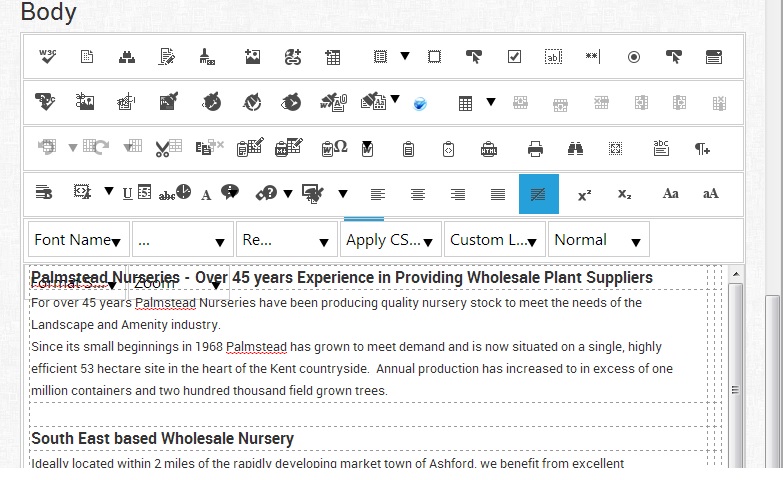Screen dimensions: 783x480
Task: Toggle the highlighted no-alignment button
Action: pos(539,194)
